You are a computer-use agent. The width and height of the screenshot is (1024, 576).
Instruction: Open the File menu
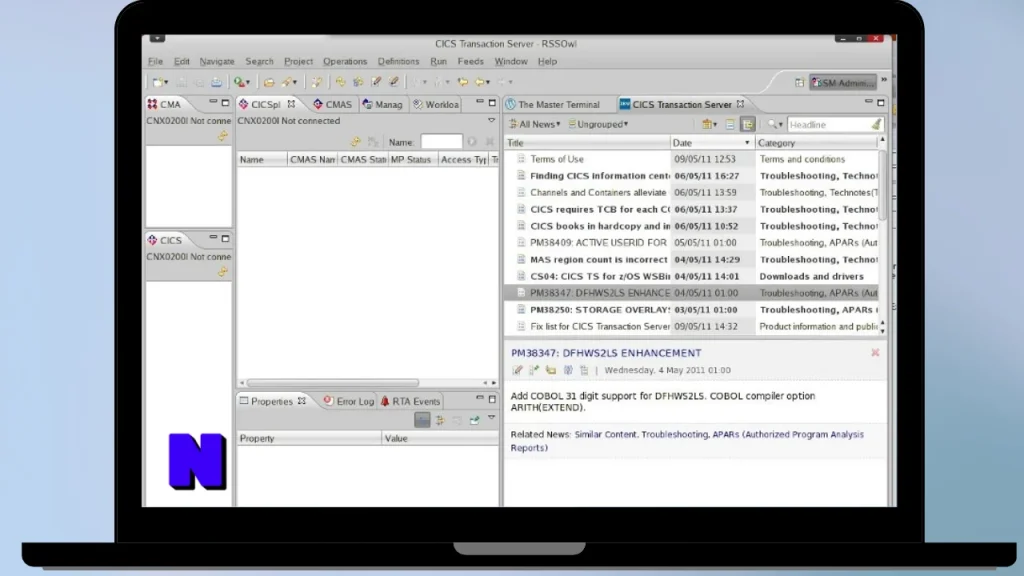(x=155, y=61)
